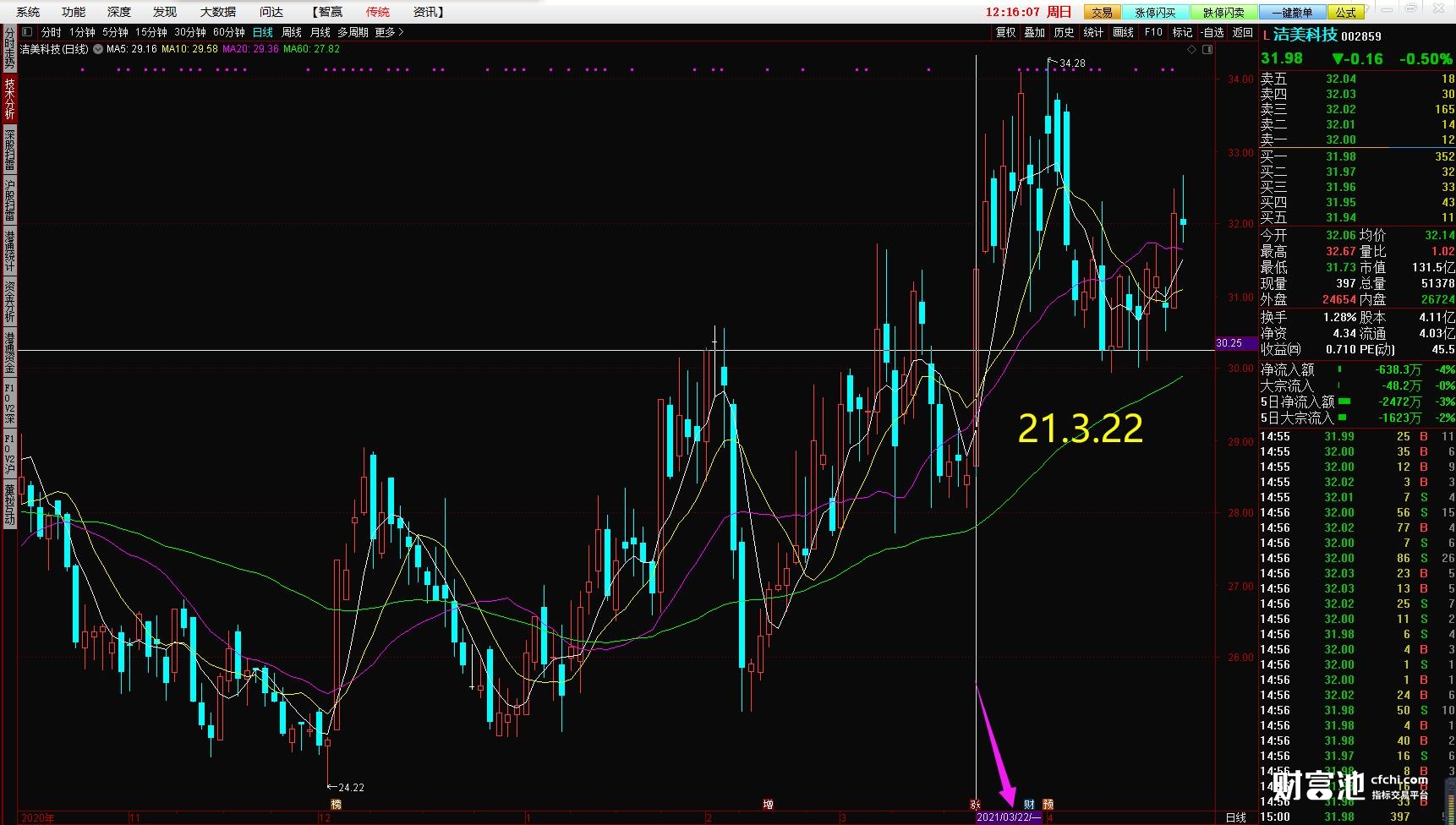Select the 30分钟 timeframe
1456x825 pixels.
pos(190,32)
